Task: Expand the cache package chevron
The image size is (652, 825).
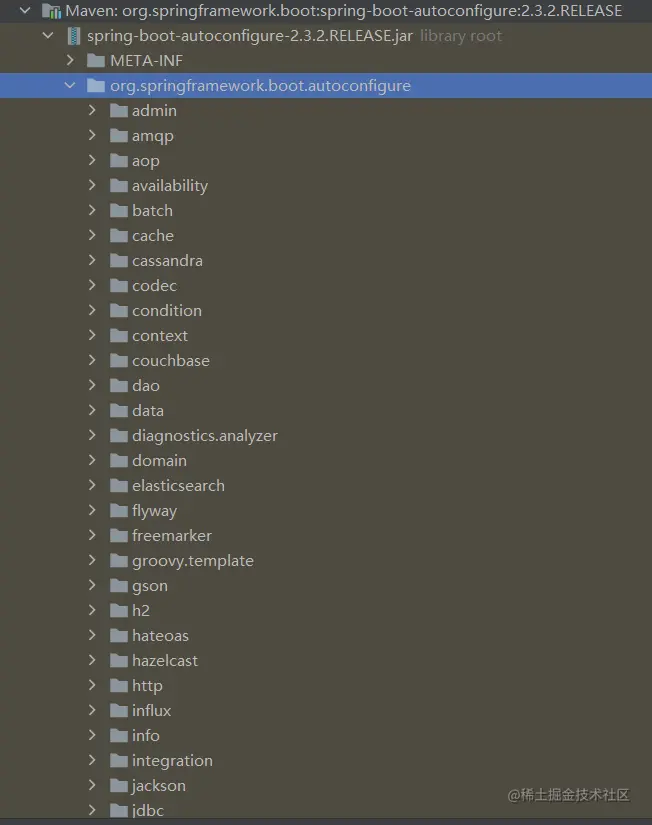Action: pos(92,235)
